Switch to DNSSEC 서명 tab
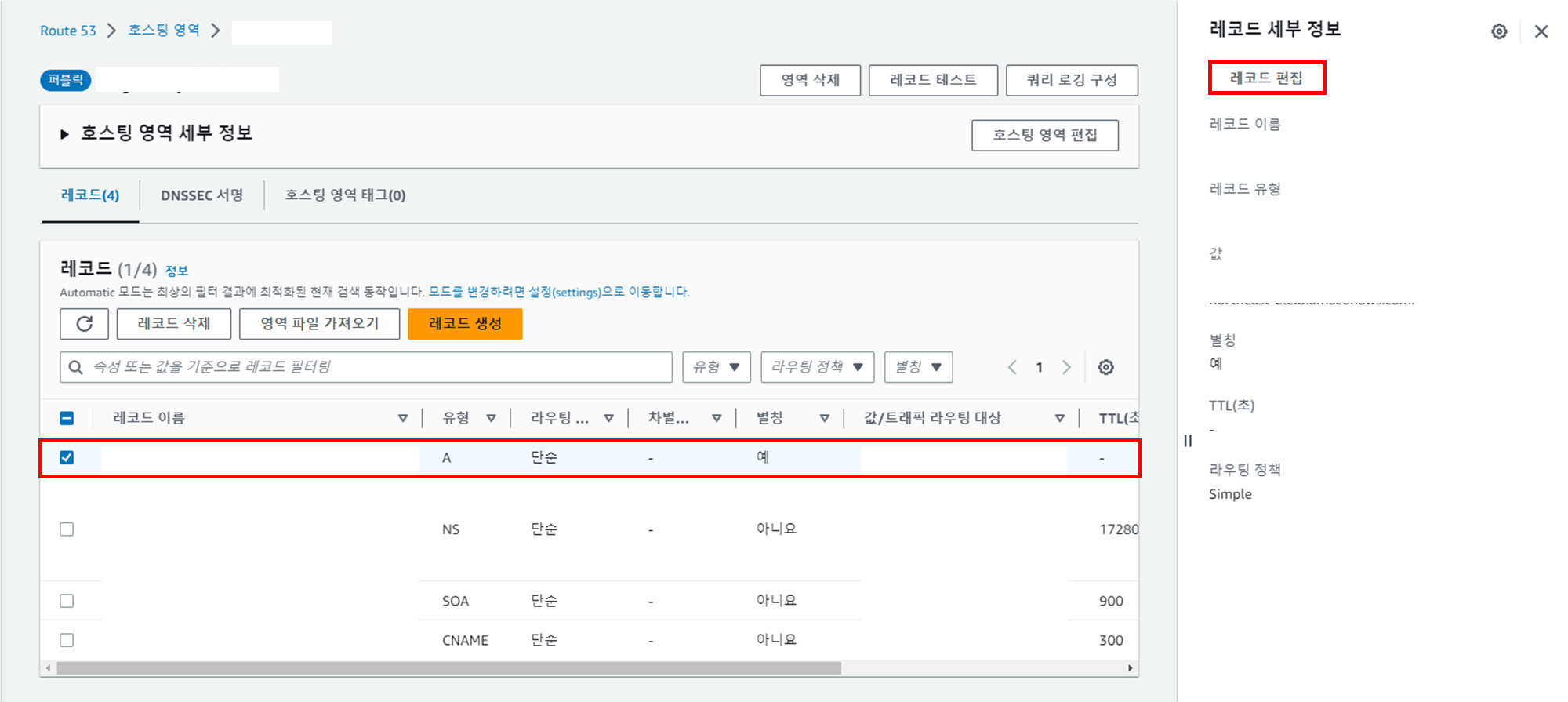 pyautogui.click(x=202, y=195)
